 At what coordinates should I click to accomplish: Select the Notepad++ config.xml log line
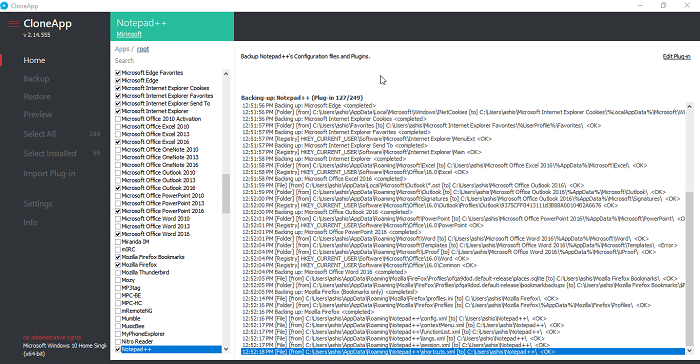point(394,318)
